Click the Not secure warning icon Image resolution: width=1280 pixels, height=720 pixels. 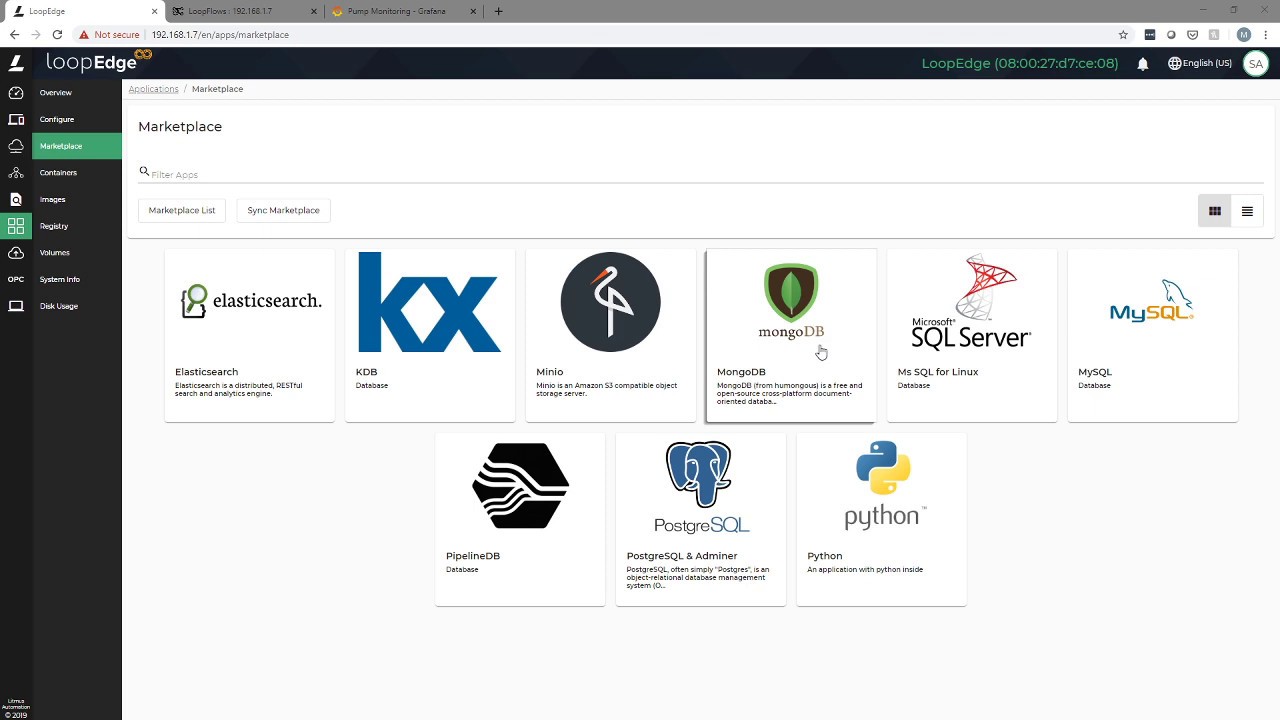[84, 34]
